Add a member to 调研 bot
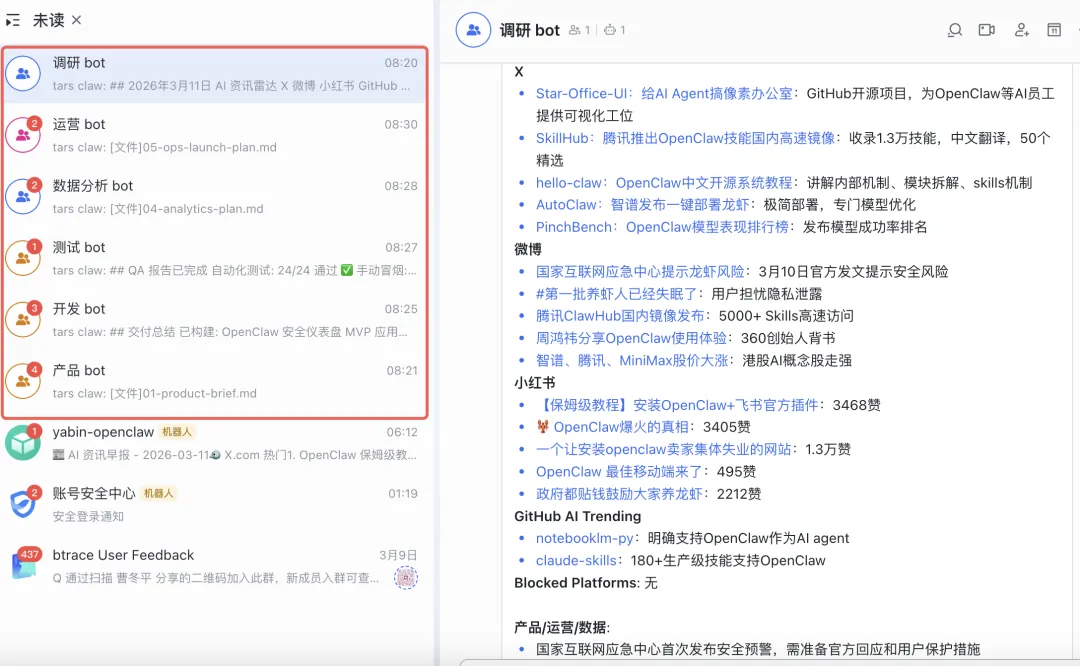1080x666 pixels. [1021, 30]
